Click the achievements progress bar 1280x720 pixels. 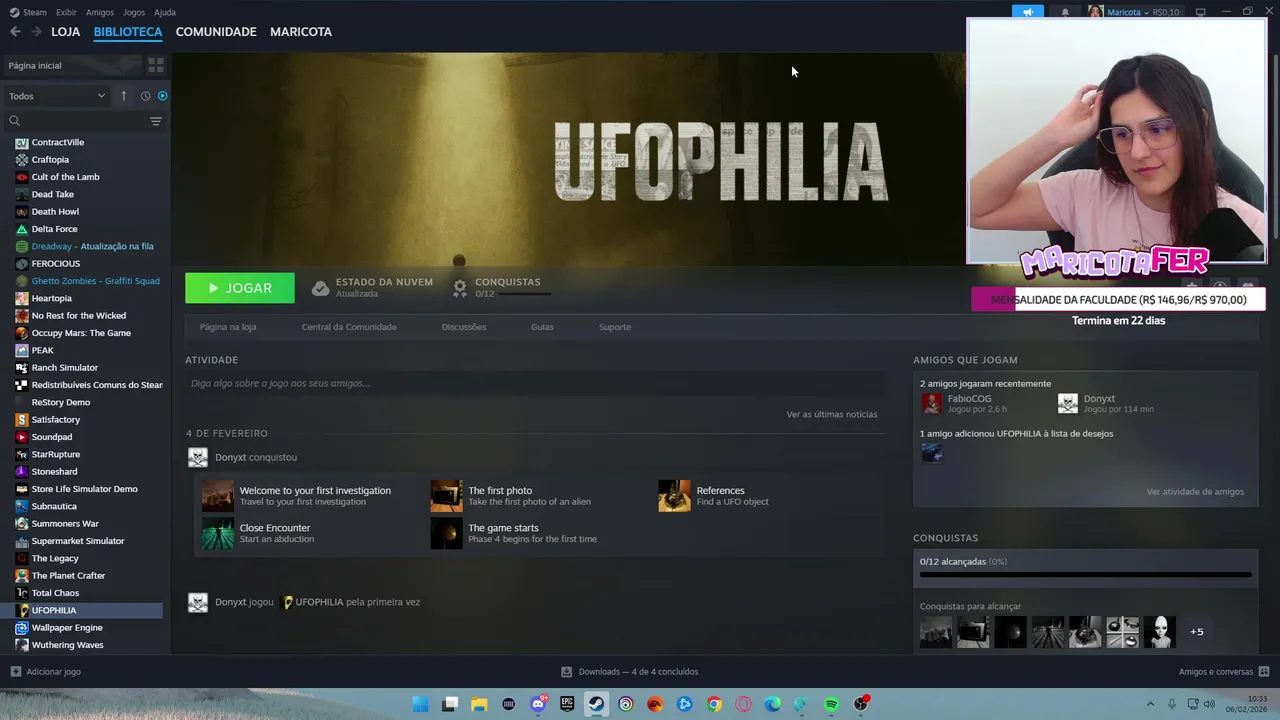pyautogui.click(x=1085, y=575)
